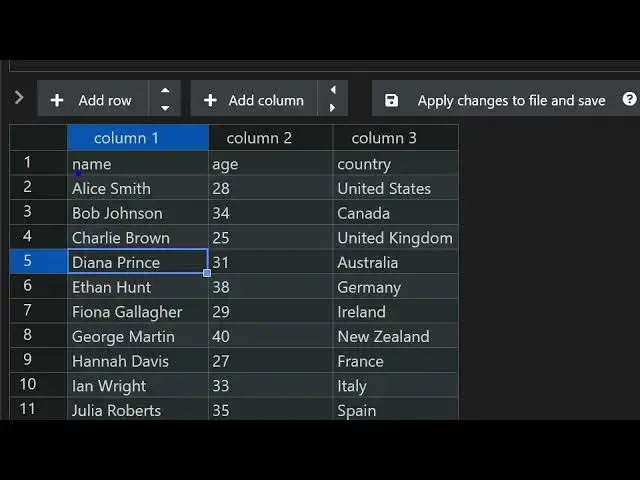
Task: Select the 'Germany' cell
Action: (396, 287)
